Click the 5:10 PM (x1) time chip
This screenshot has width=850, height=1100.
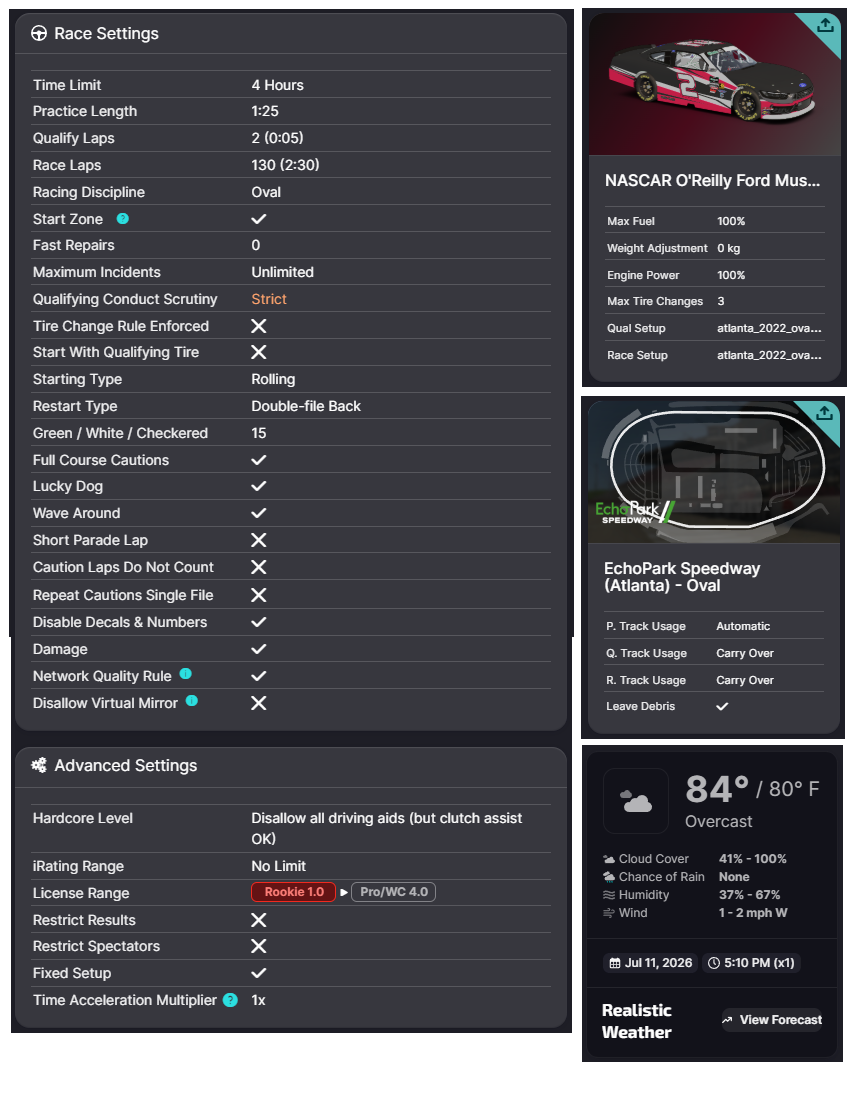coord(751,962)
